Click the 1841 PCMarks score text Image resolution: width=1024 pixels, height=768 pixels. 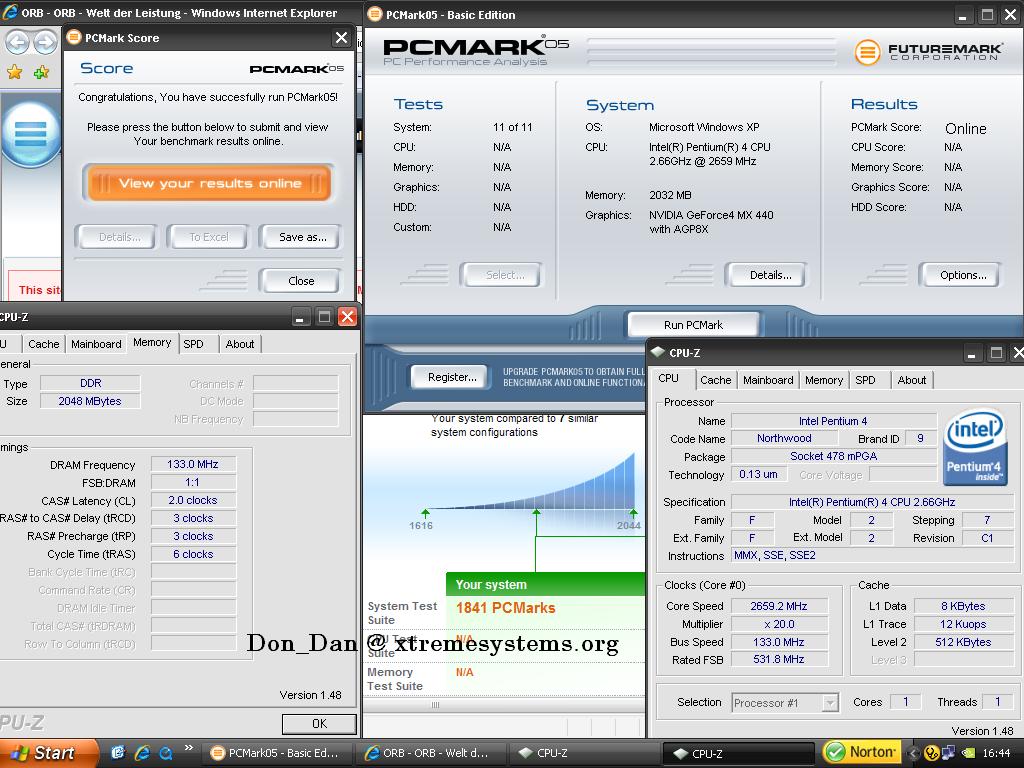pyautogui.click(x=505, y=608)
